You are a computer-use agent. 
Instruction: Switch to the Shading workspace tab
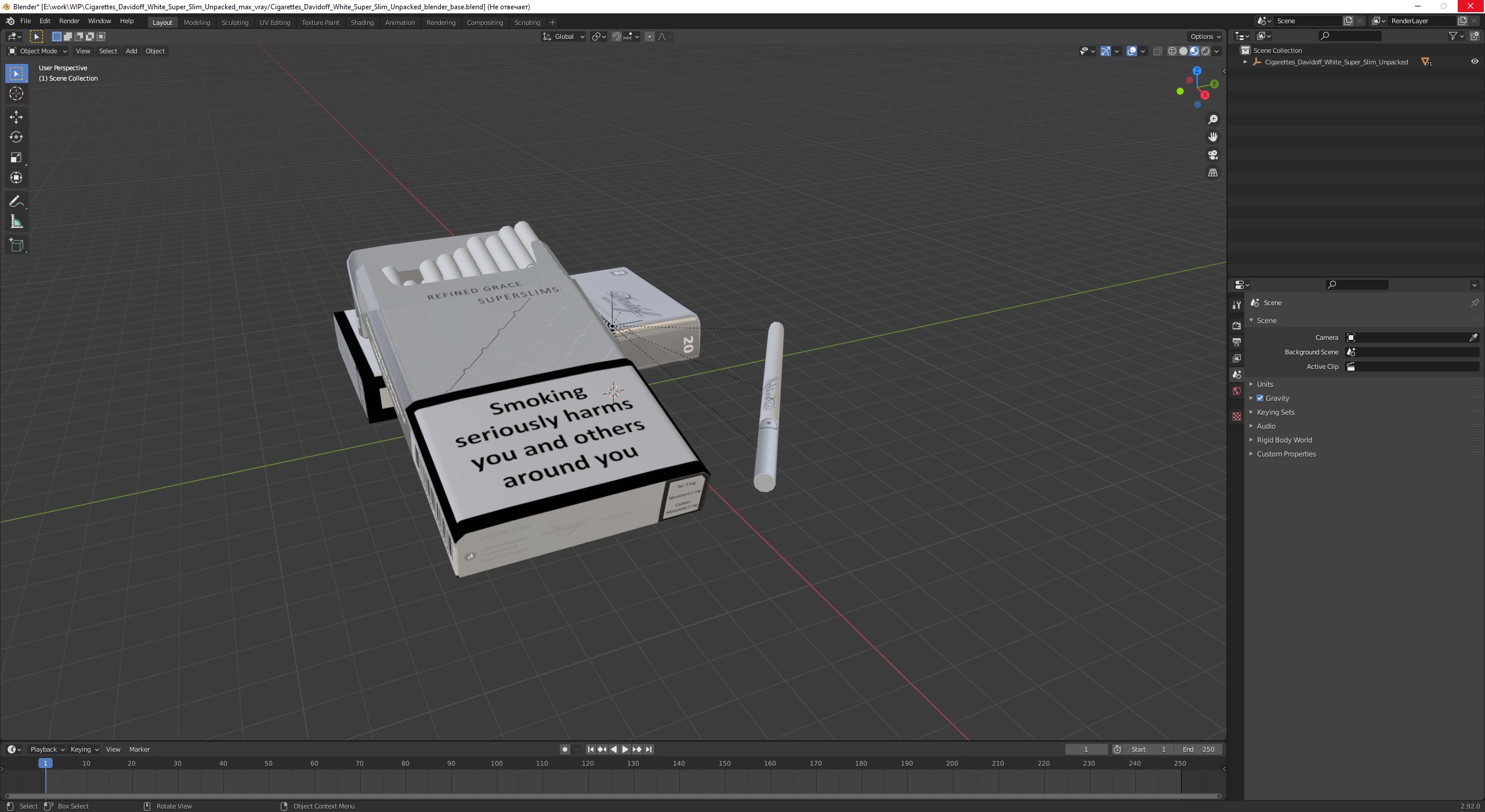point(362,23)
